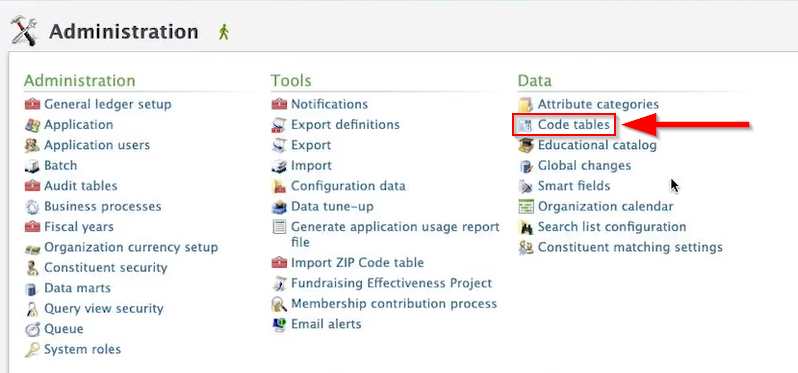Viewport: 798px width, 373px height.
Task: Click the Import ZIP Code table icon
Action: (x=279, y=263)
